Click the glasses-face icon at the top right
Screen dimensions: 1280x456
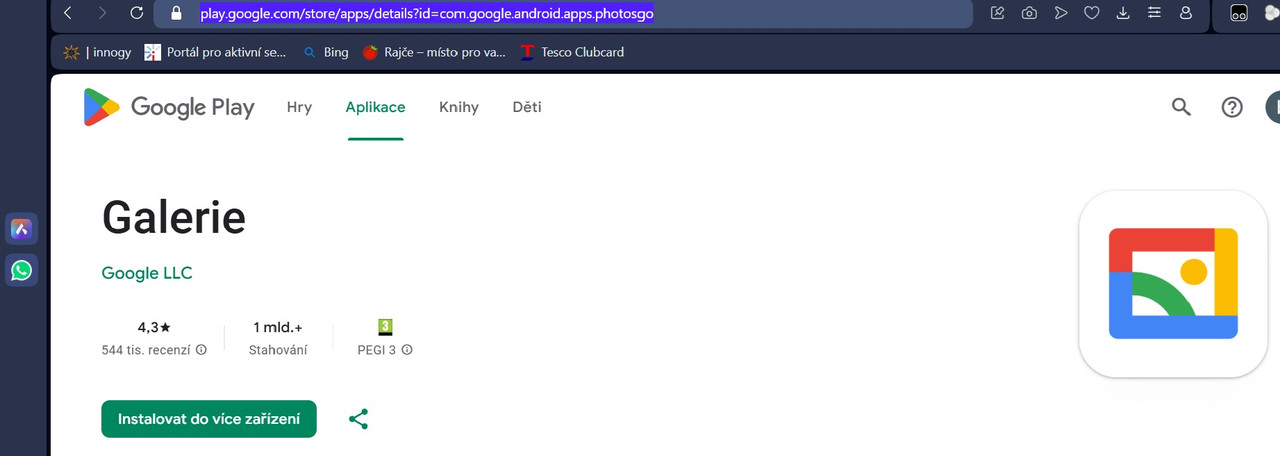(1238, 13)
